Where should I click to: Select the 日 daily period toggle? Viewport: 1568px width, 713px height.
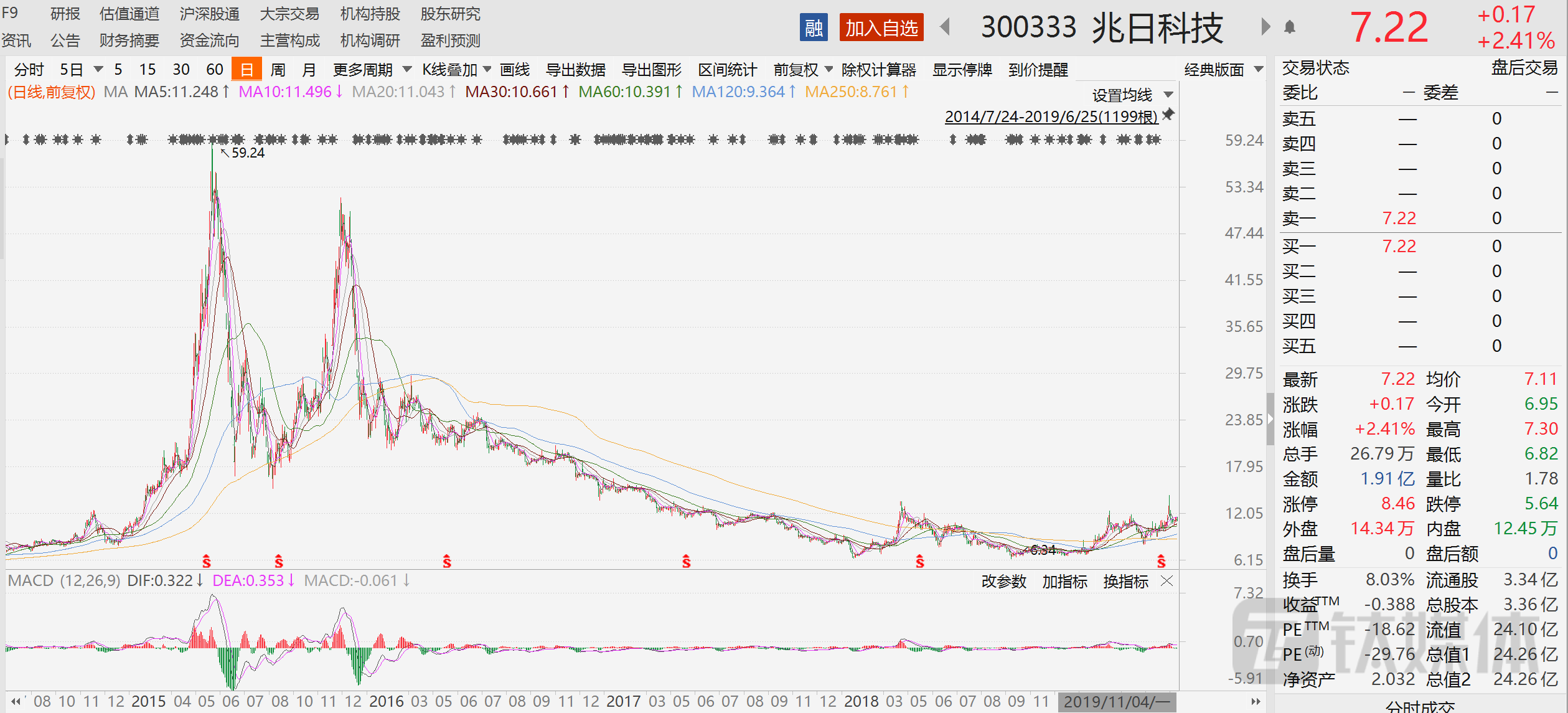[246, 69]
